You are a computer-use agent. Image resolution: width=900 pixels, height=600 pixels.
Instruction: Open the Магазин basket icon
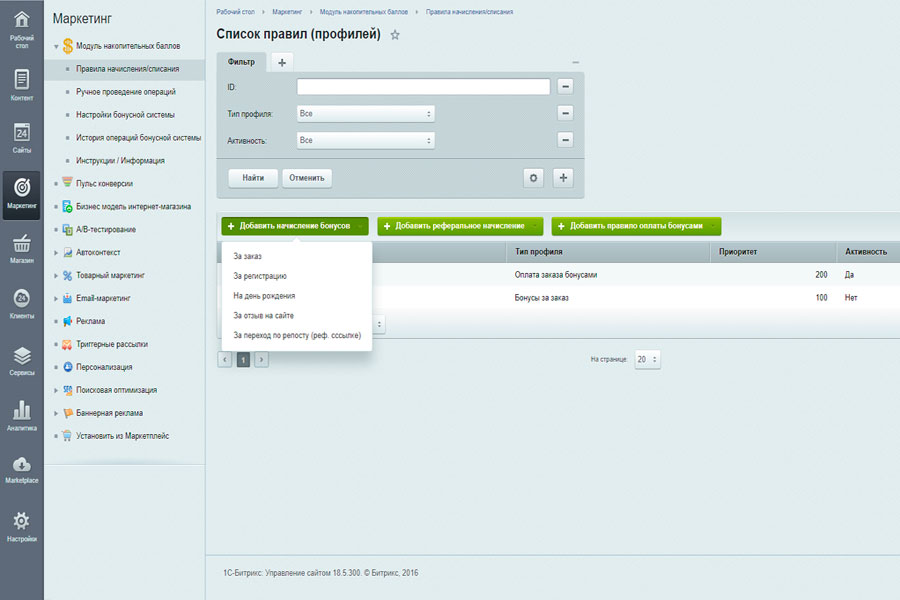pos(21,248)
